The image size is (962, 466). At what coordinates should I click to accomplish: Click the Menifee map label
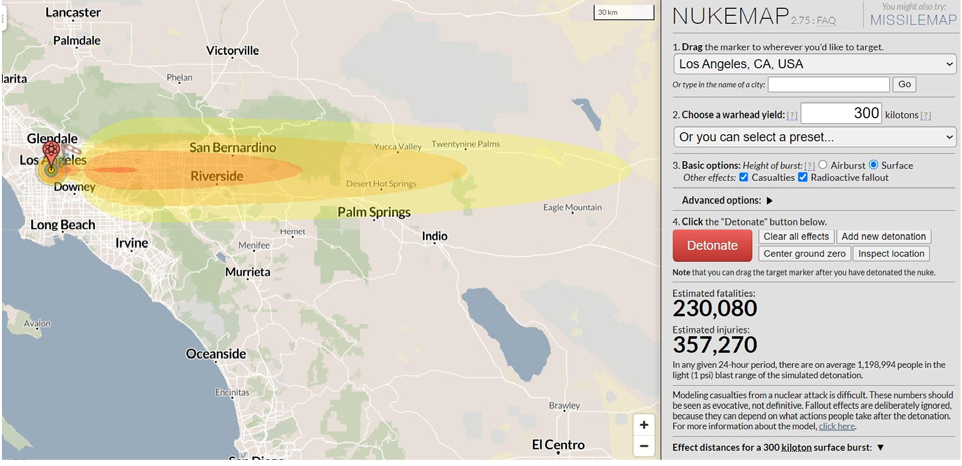click(x=254, y=245)
